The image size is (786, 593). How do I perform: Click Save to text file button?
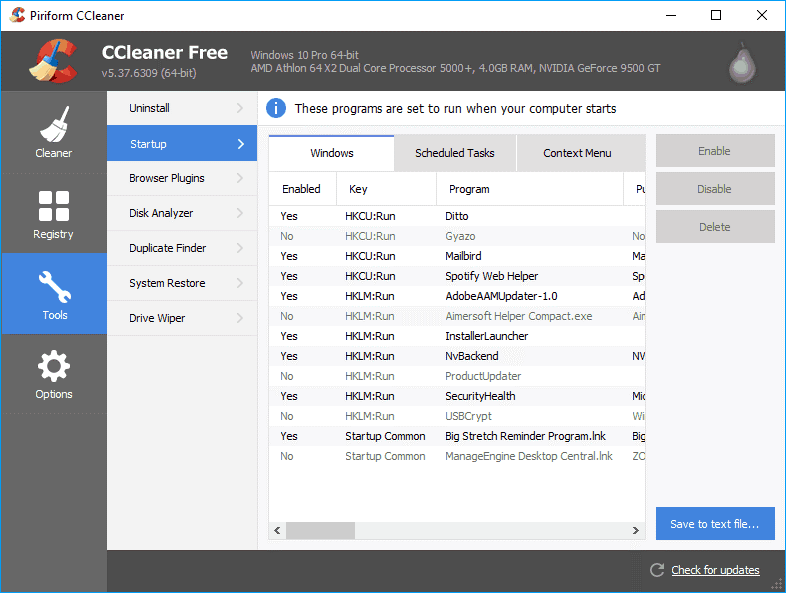tap(714, 524)
